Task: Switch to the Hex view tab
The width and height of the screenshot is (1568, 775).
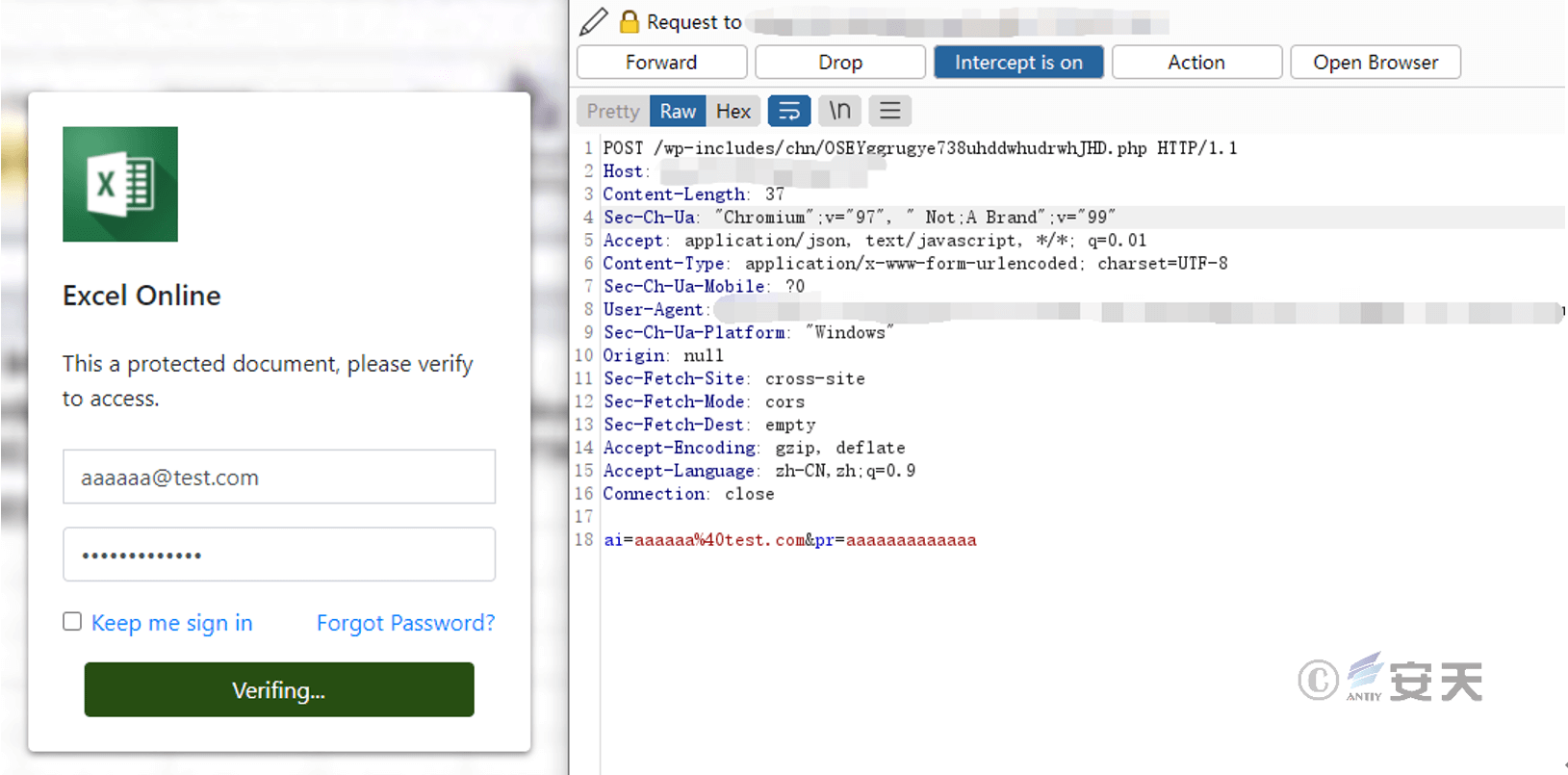Action: click(733, 111)
